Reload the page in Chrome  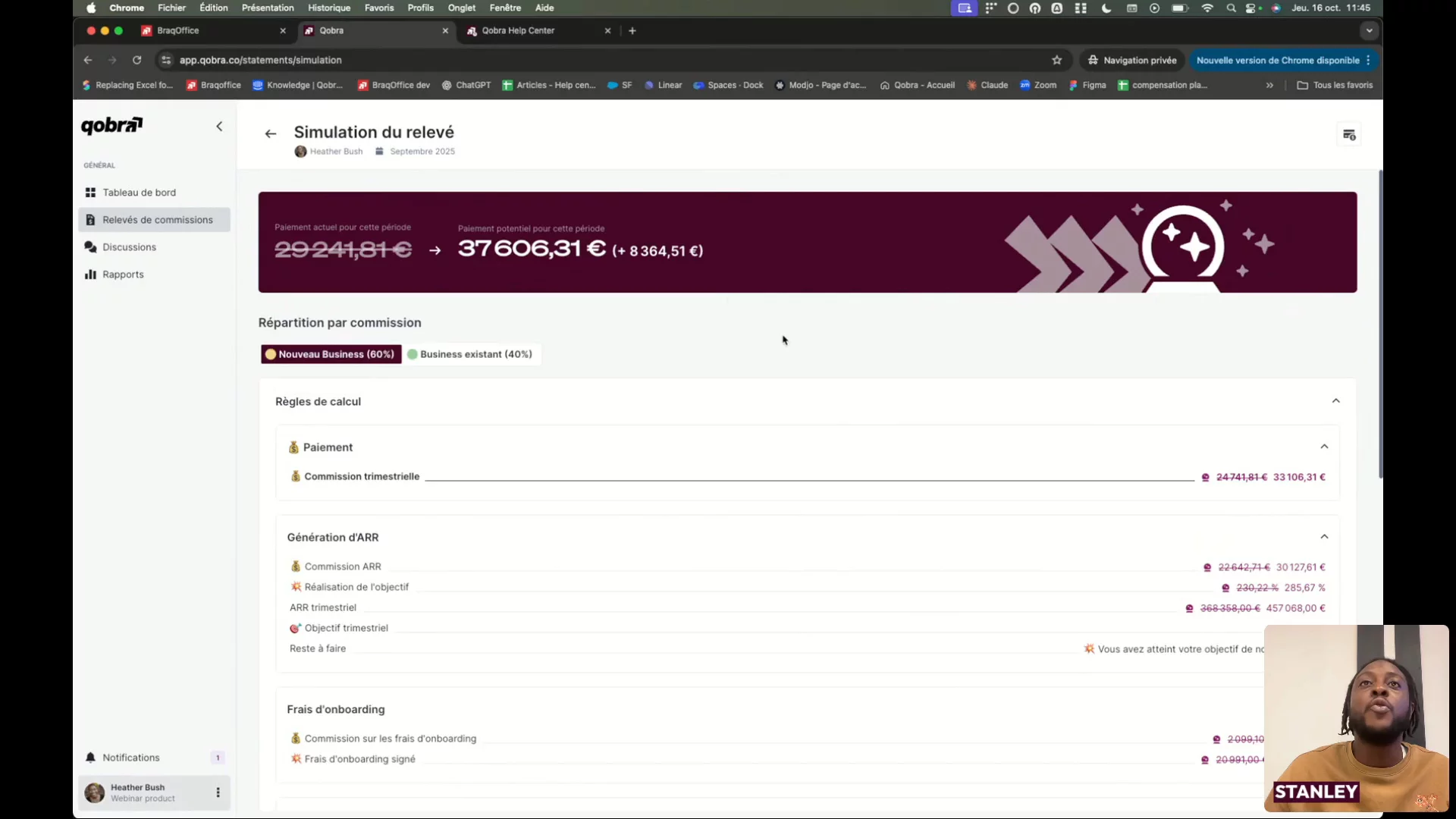coord(136,60)
